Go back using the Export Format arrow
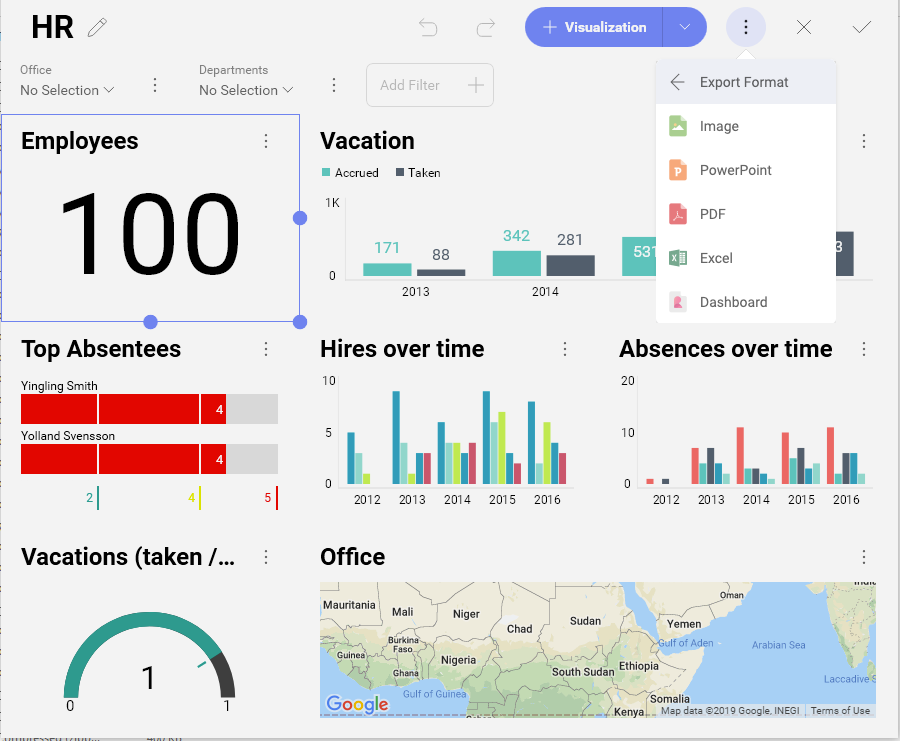900x741 pixels. pyautogui.click(x=678, y=83)
